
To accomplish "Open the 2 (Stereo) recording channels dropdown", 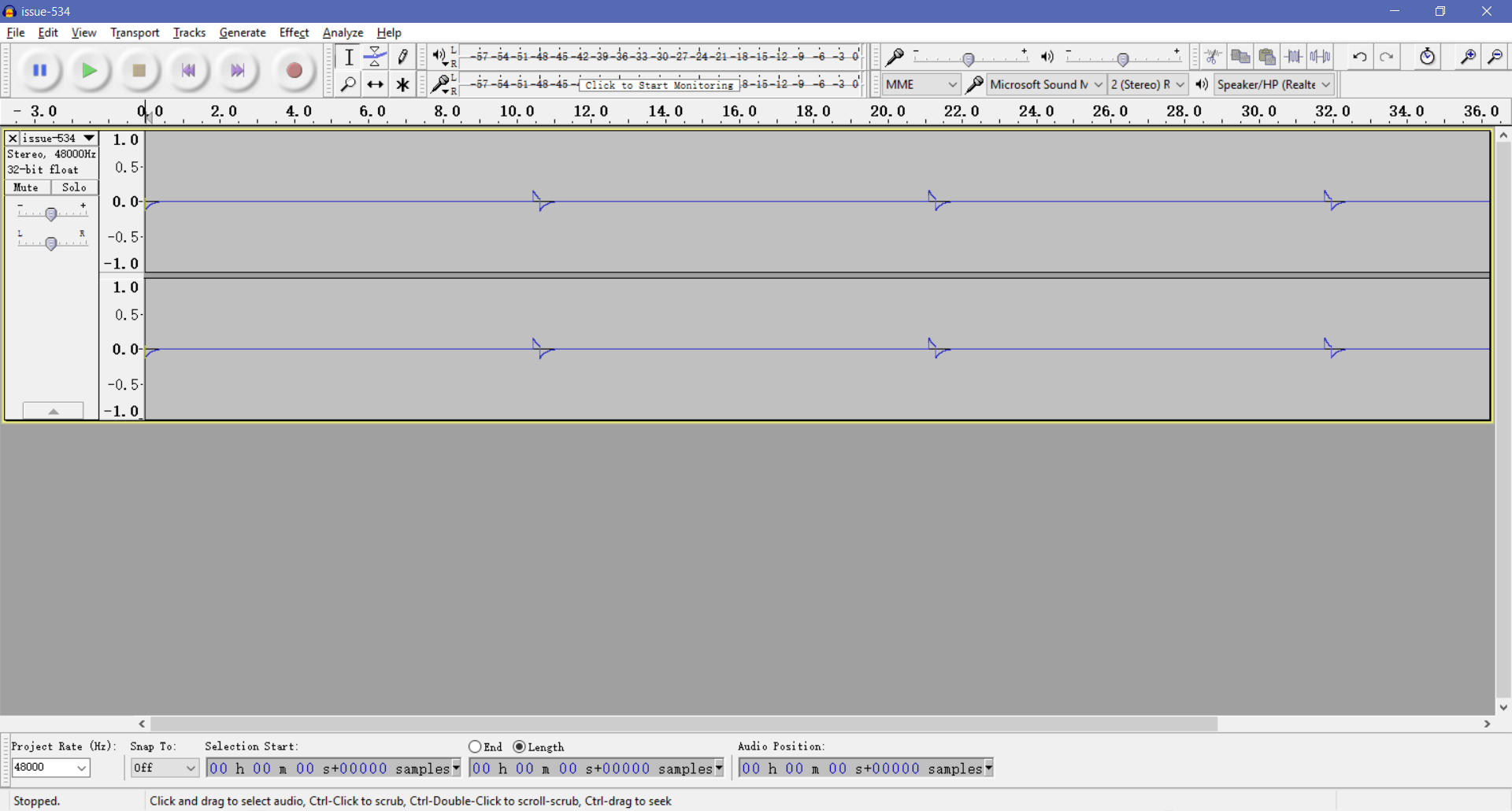I will [x=1147, y=84].
